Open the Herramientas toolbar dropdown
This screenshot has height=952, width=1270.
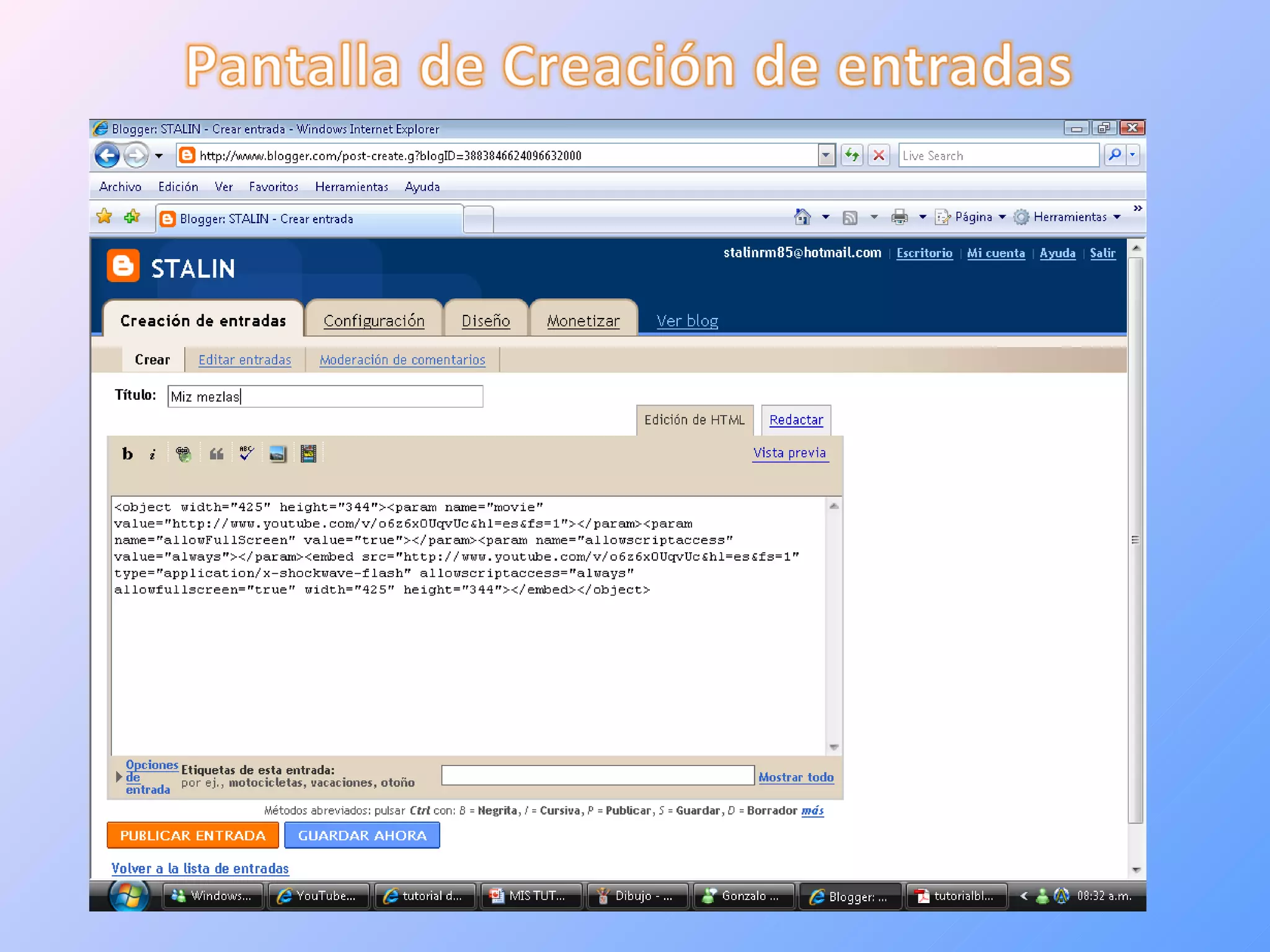[1070, 217]
